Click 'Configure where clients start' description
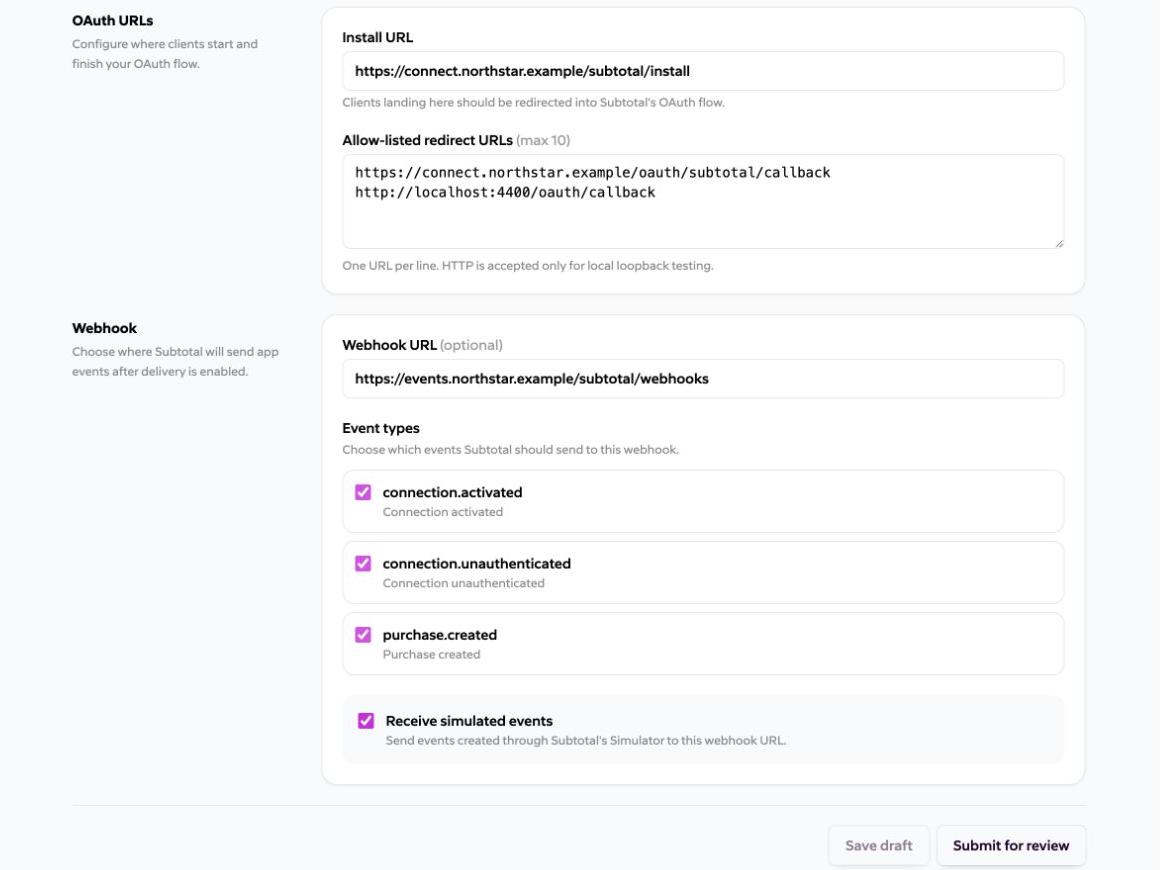 (x=165, y=54)
